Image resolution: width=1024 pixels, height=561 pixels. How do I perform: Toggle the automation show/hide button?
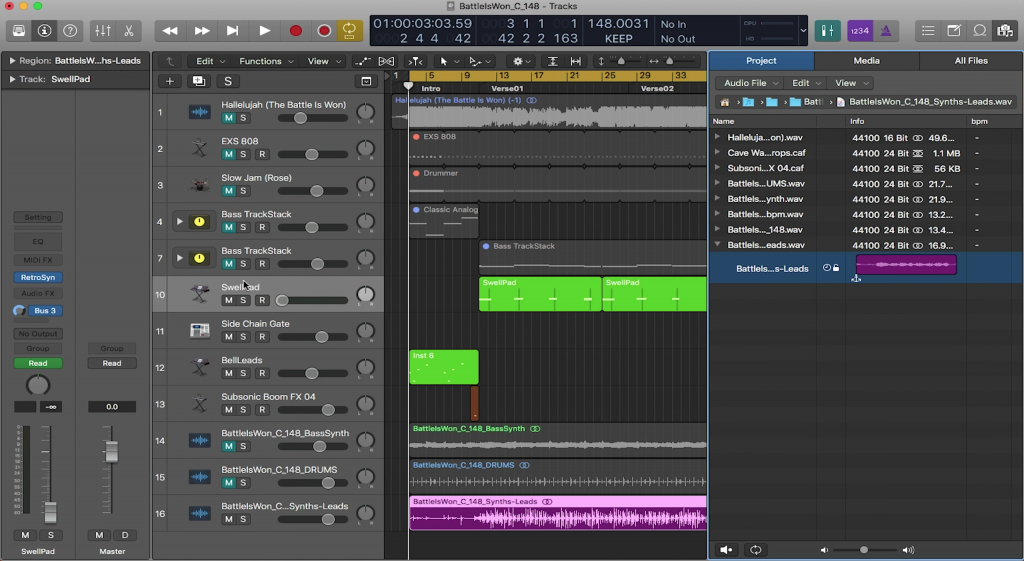(362, 61)
